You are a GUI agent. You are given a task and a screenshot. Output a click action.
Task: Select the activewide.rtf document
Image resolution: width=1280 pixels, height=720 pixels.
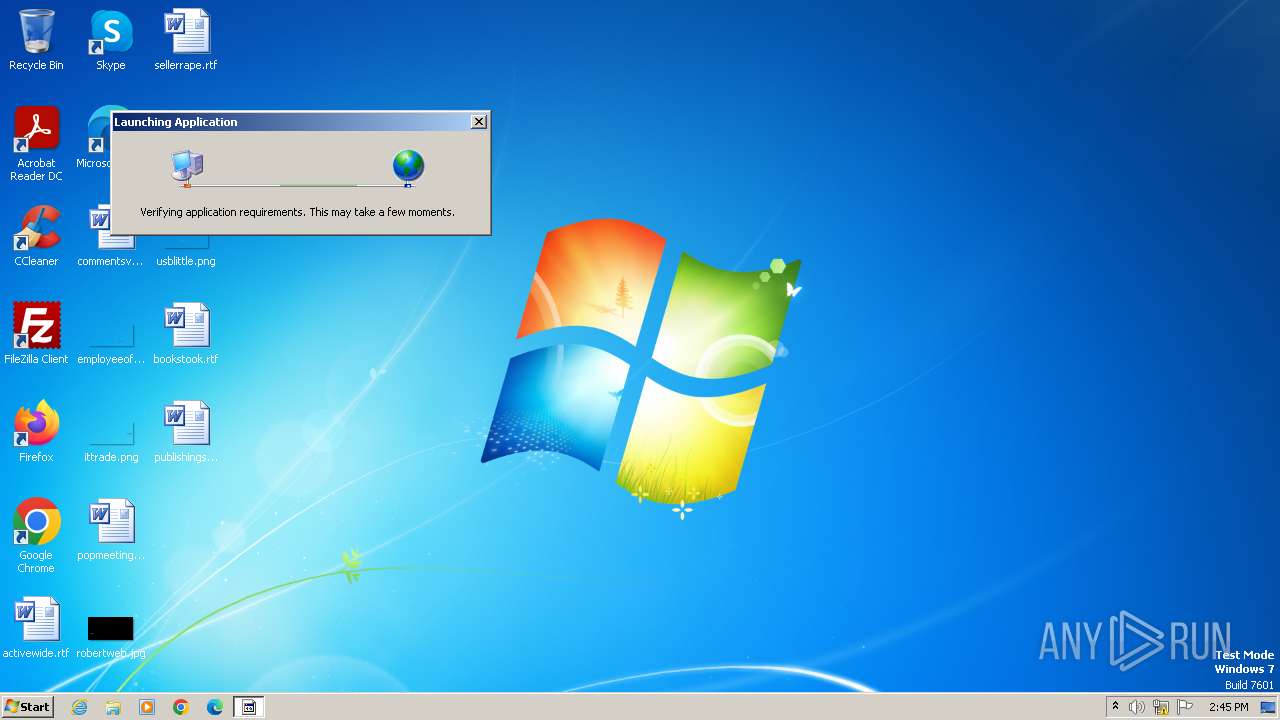tap(36, 628)
